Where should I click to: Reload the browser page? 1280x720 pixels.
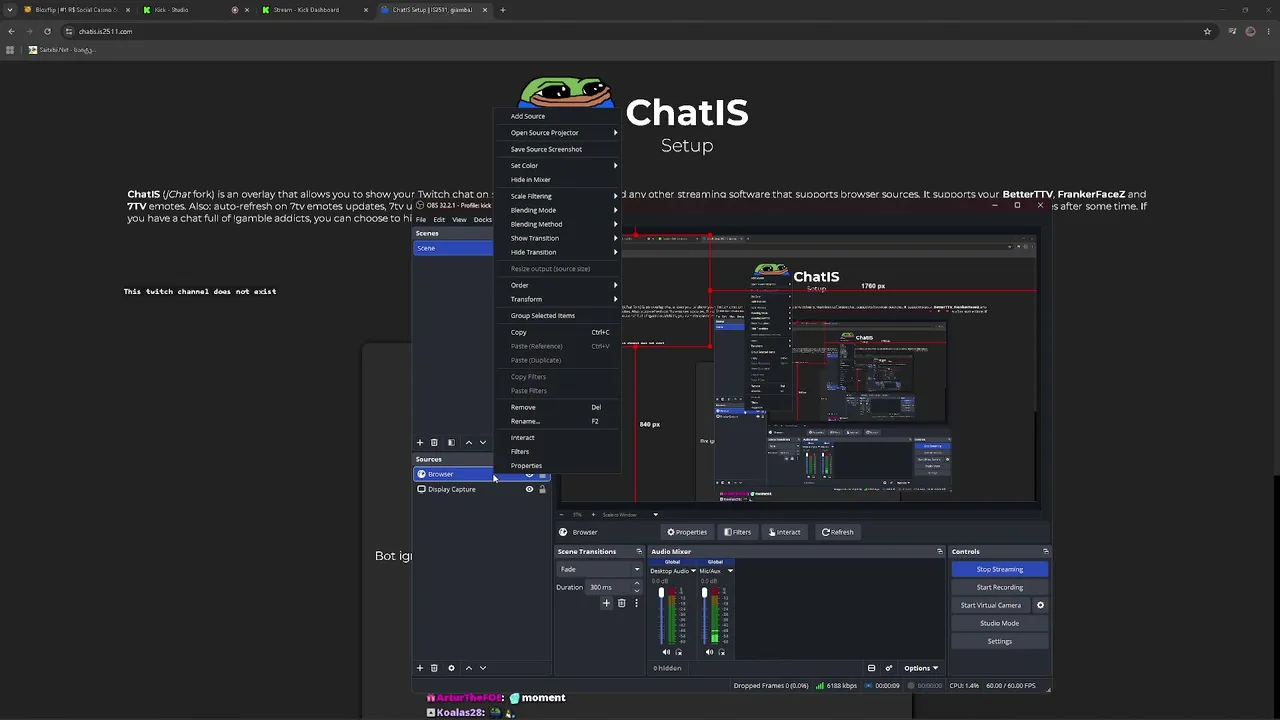pos(47,31)
